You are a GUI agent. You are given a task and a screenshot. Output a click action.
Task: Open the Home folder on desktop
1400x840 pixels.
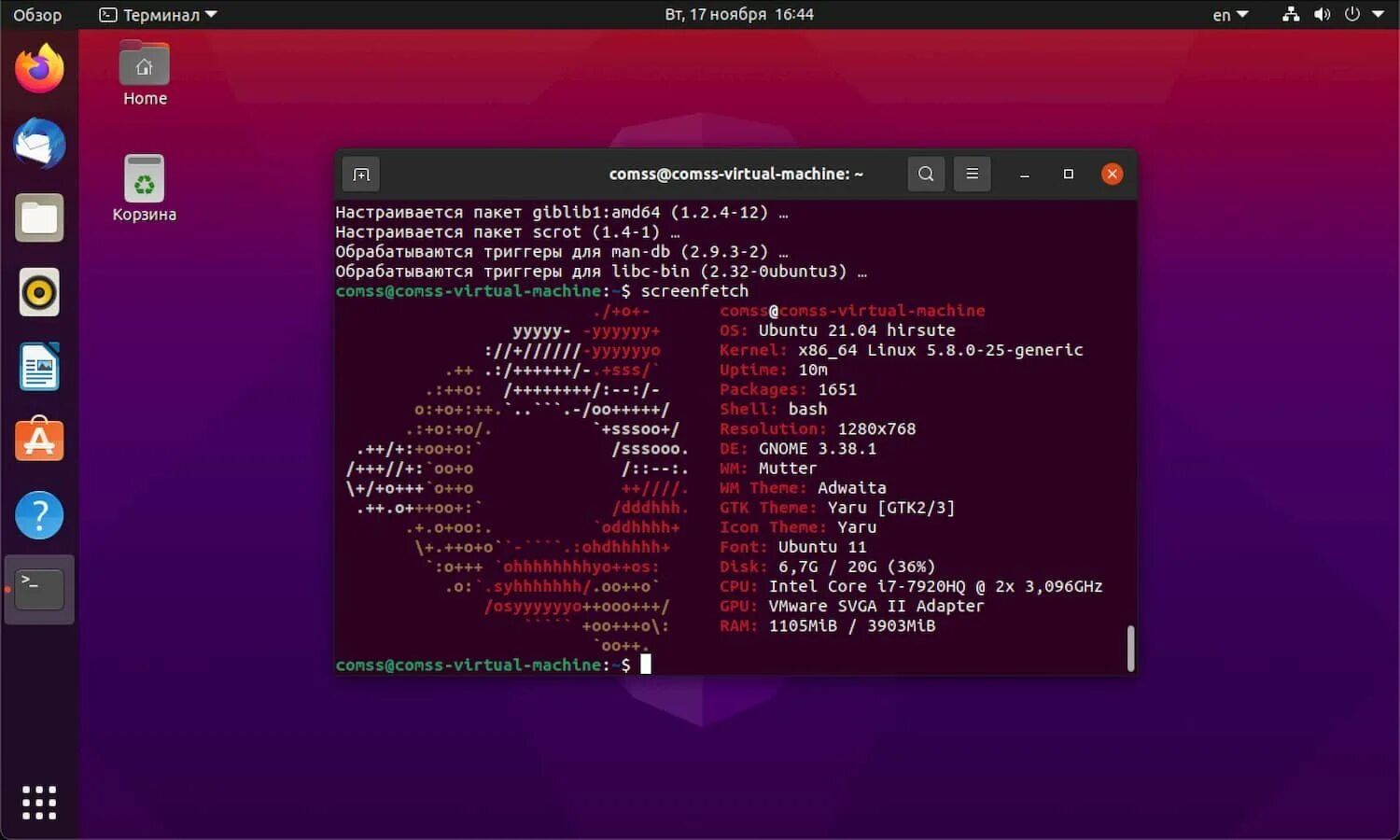tap(145, 75)
